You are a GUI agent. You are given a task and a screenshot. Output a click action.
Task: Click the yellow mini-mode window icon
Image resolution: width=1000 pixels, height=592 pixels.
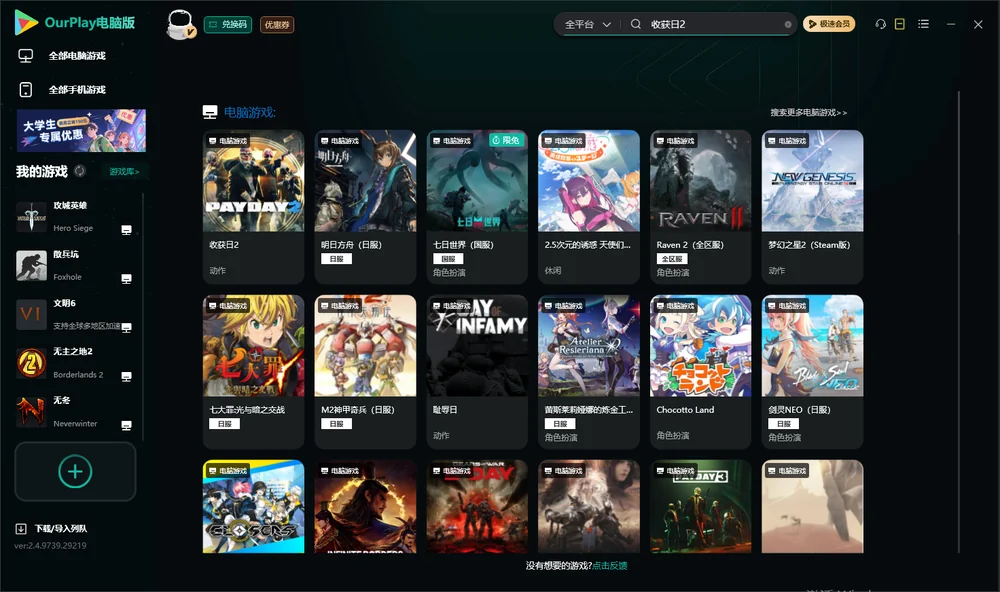(x=900, y=24)
